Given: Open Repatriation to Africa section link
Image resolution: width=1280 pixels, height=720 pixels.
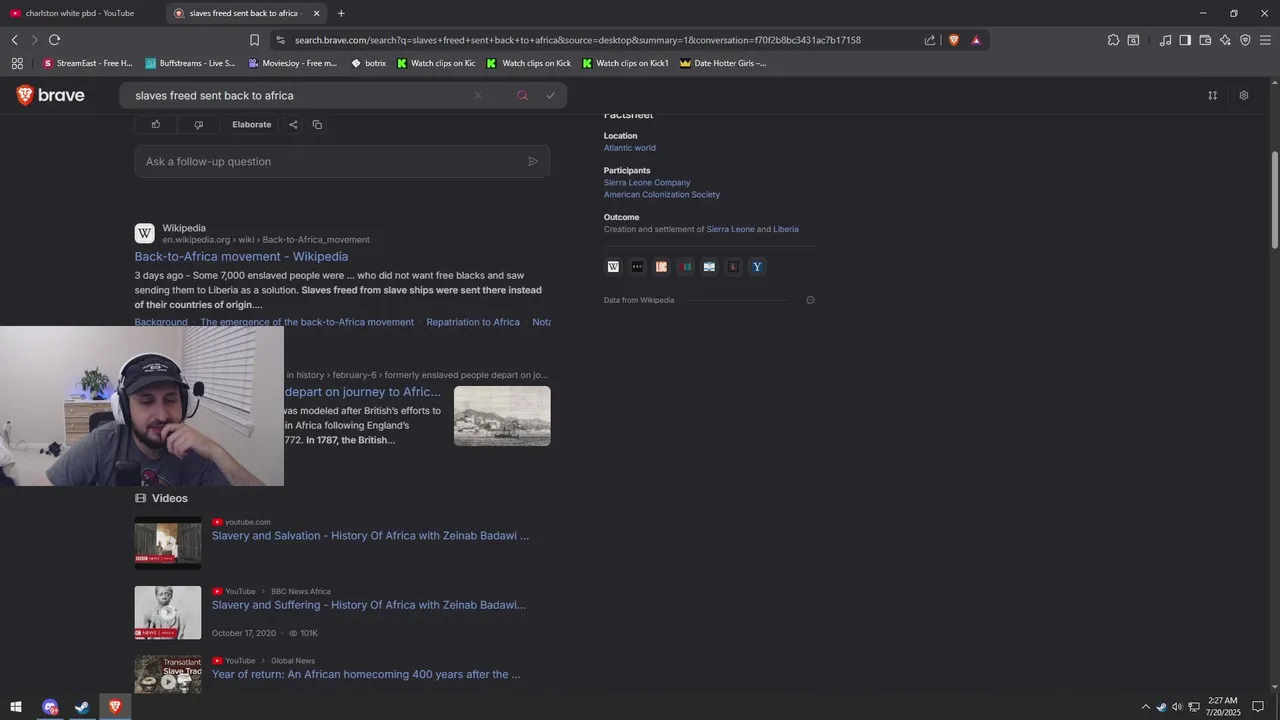Looking at the screenshot, I should click(x=473, y=322).
